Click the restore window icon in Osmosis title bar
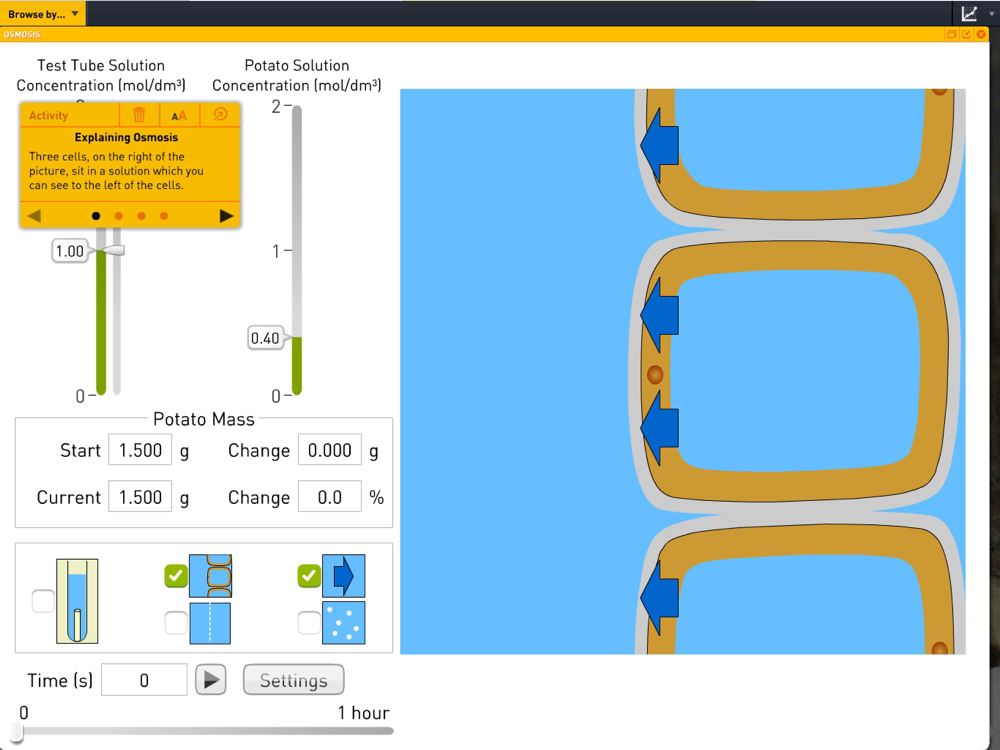Image resolution: width=1000 pixels, height=750 pixels. (951, 34)
